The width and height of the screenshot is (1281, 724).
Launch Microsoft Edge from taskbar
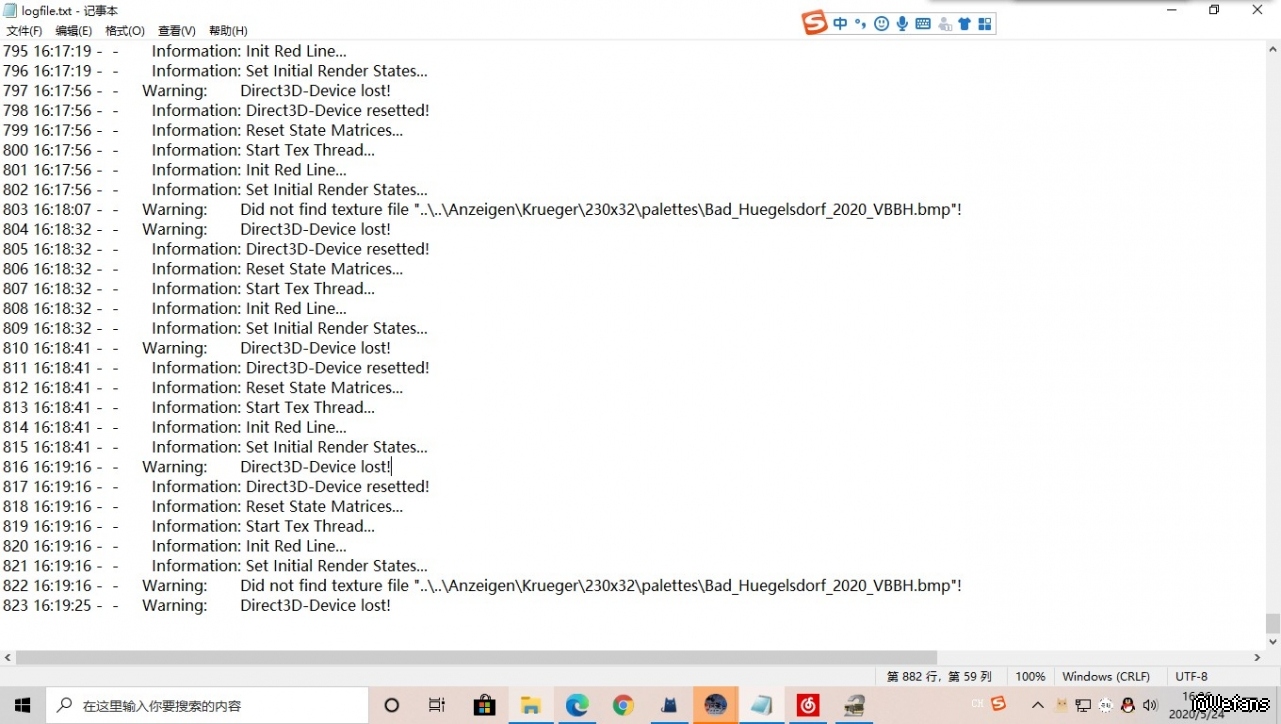[577, 705]
